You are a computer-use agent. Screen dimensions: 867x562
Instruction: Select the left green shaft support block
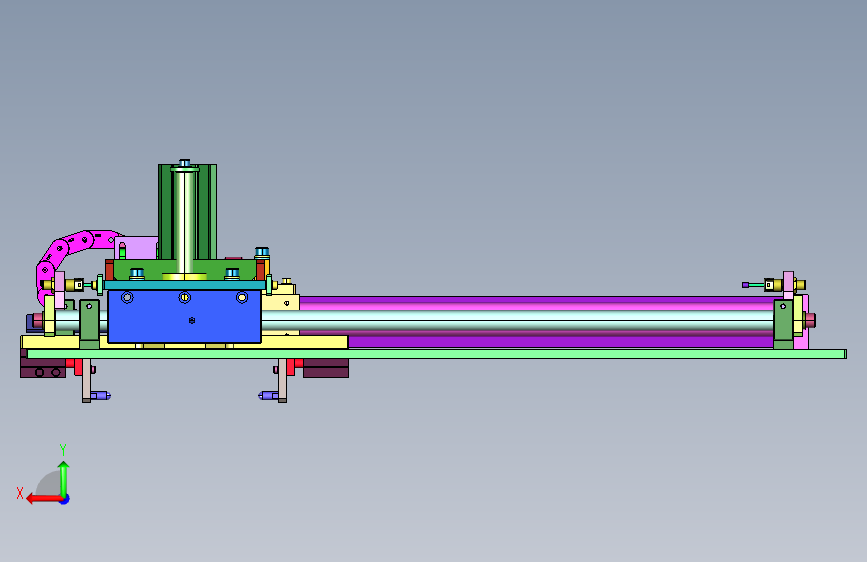click(90, 324)
